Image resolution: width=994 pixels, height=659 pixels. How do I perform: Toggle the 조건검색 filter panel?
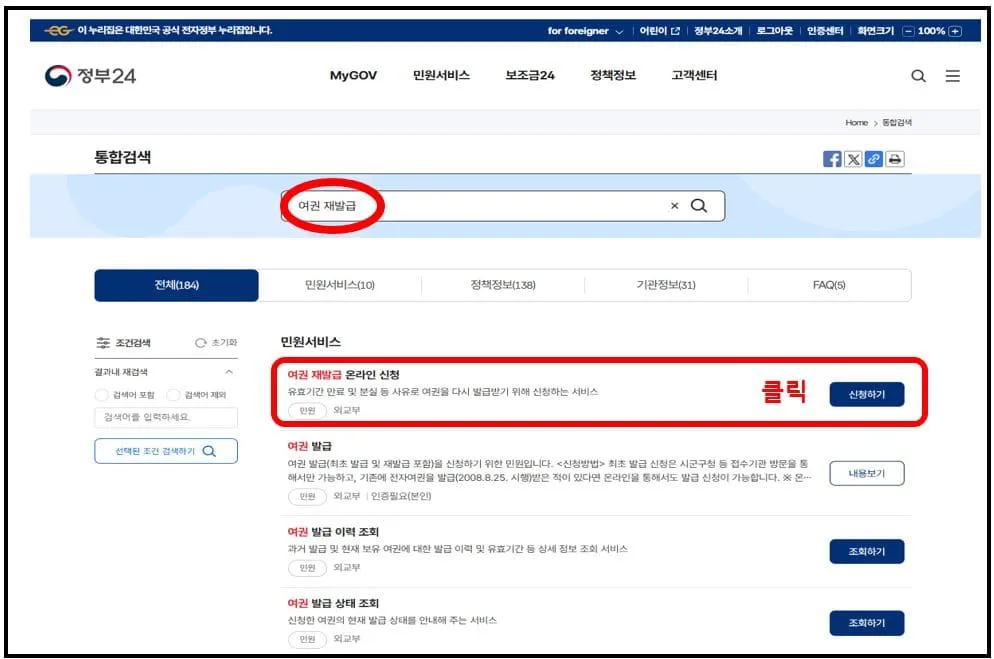coord(120,342)
